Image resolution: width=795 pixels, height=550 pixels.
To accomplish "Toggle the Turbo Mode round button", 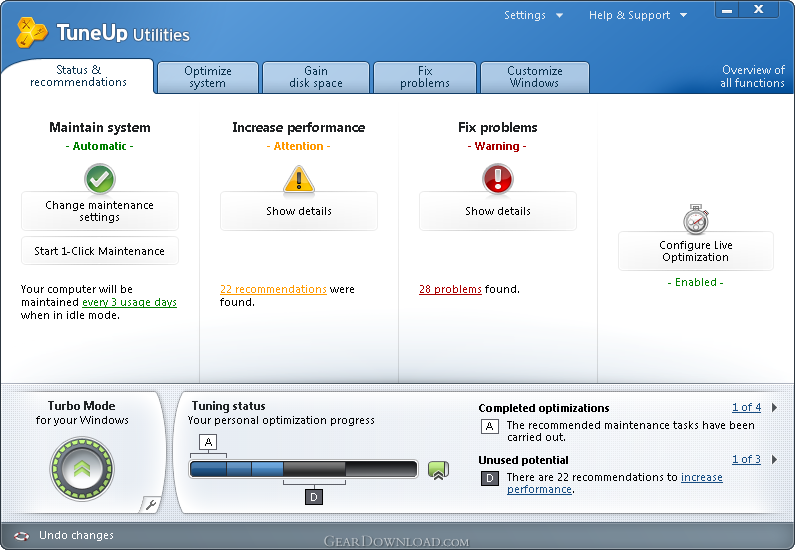I will [82, 469].
